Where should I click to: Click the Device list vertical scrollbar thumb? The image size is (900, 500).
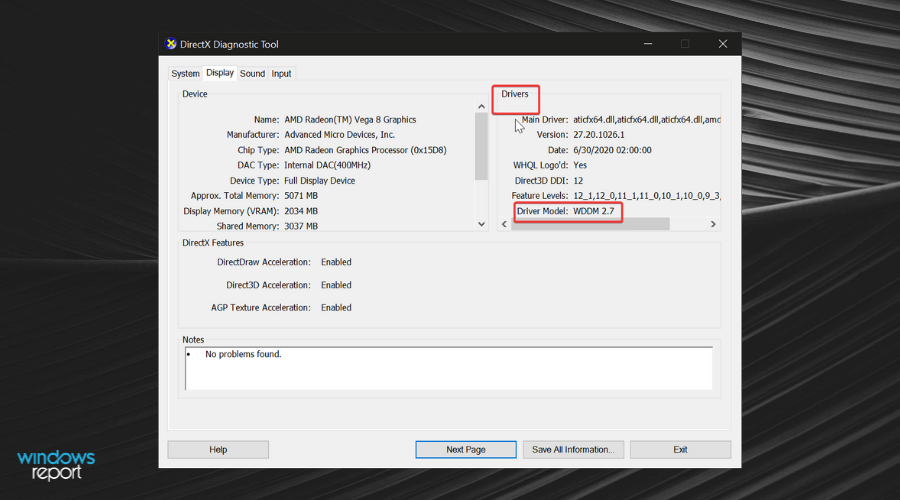(482, 146)
